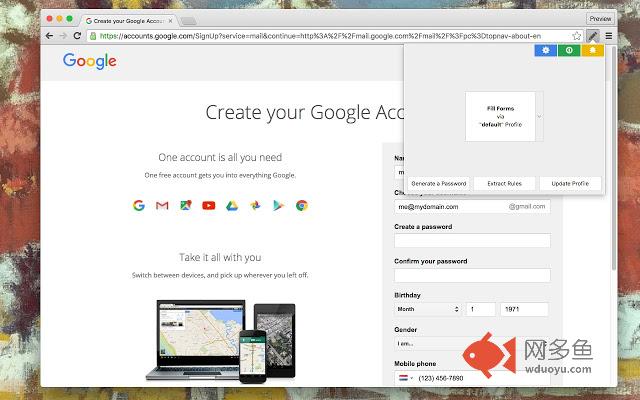Viewport: 640px width, 400px height.
Task: Click the Fill Forms via default Profile tile
Action: coord(499,117)
